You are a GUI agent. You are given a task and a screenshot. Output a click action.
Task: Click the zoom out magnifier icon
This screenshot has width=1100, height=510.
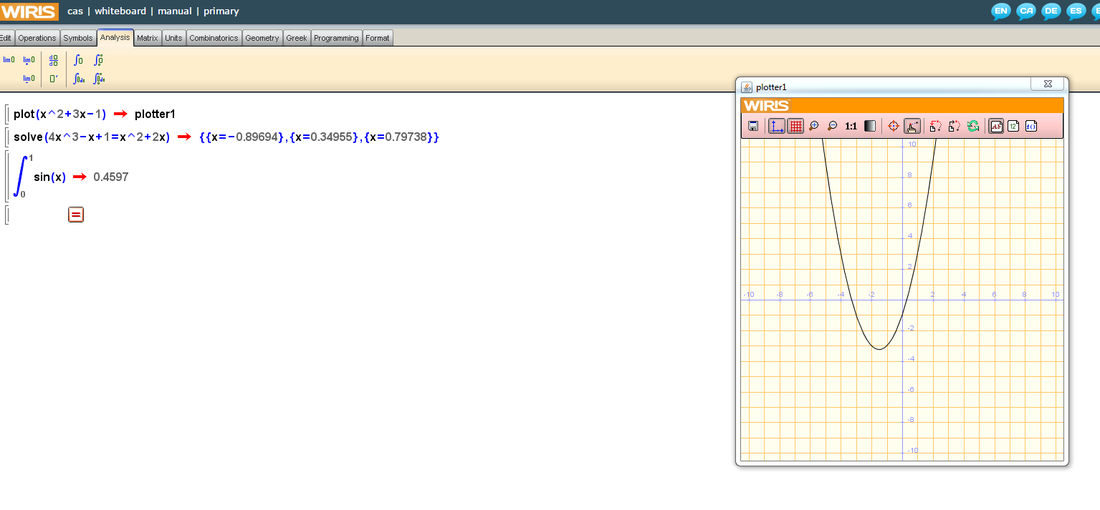tap(832, 126)
